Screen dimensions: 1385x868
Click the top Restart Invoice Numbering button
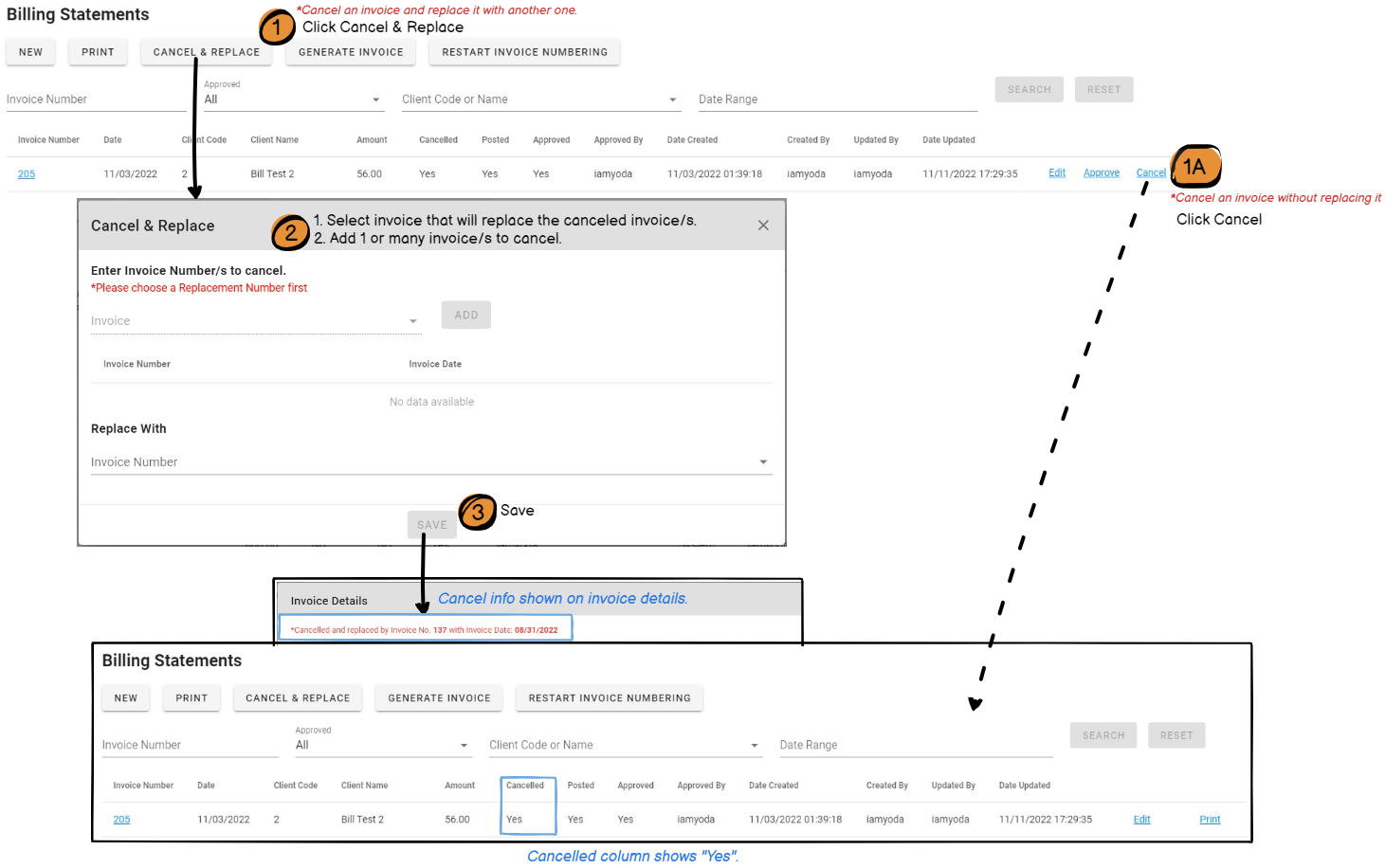pyautogui.click(x=524, y=52)
